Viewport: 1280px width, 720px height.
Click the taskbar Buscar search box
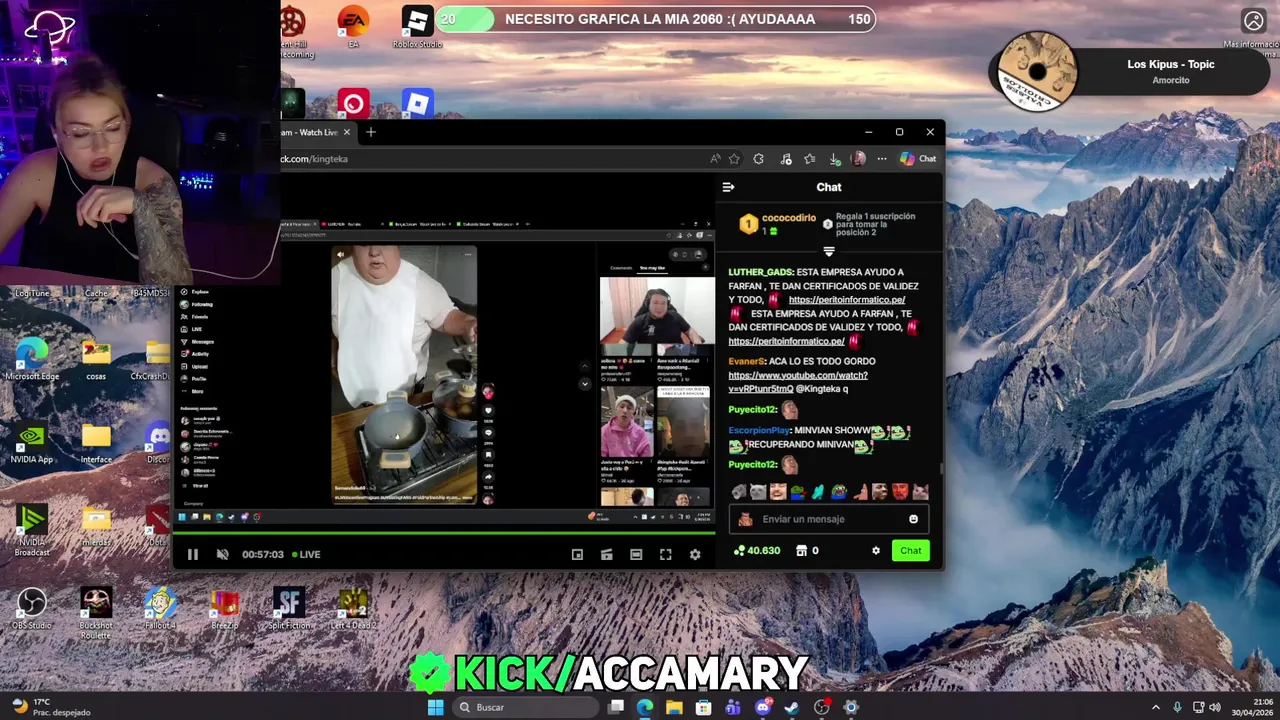pos(525,707)
